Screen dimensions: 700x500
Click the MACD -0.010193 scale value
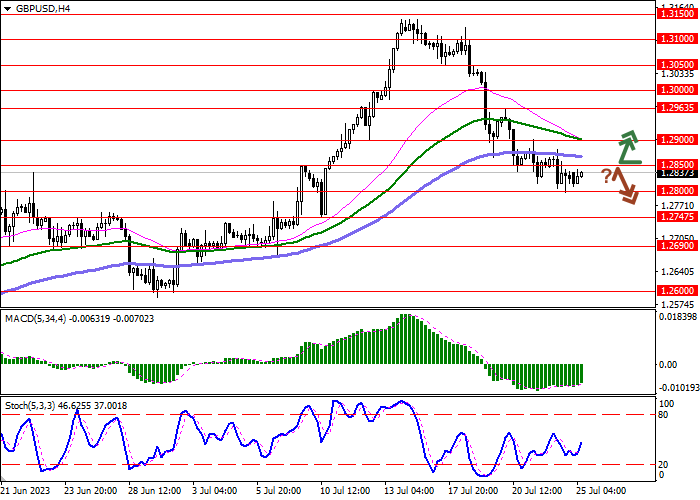click(x=678, y=388)
